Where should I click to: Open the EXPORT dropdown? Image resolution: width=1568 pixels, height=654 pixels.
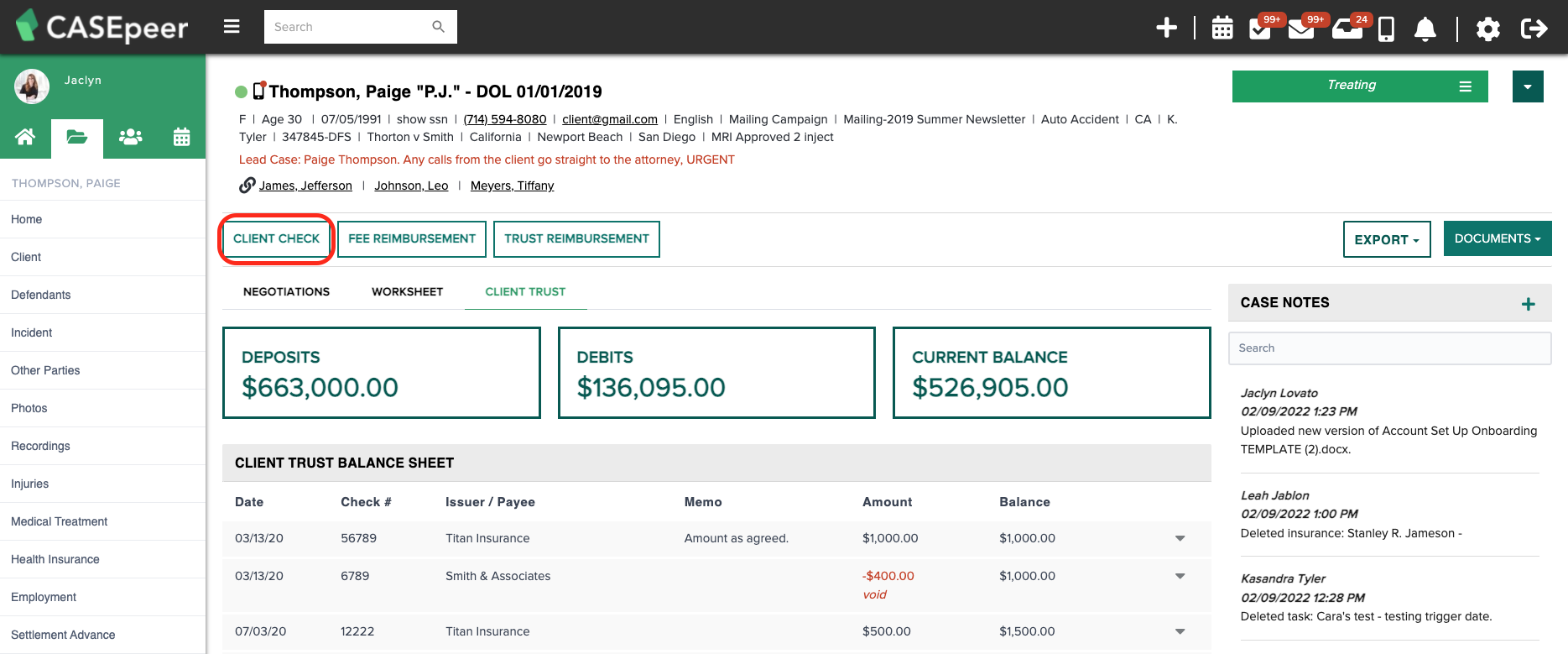point(1387,239)
